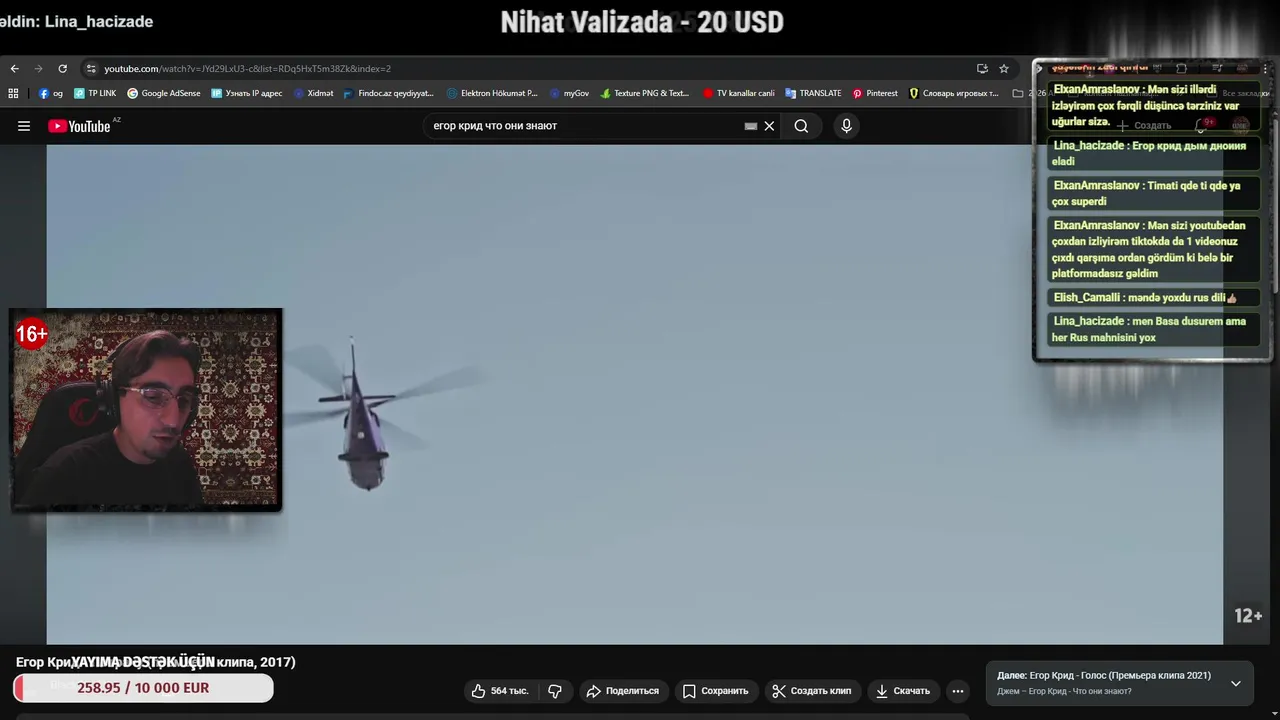Open the Xidmat bookmark
The image size is (1280, 720).
pyautogui.click(x=313, y=93)
